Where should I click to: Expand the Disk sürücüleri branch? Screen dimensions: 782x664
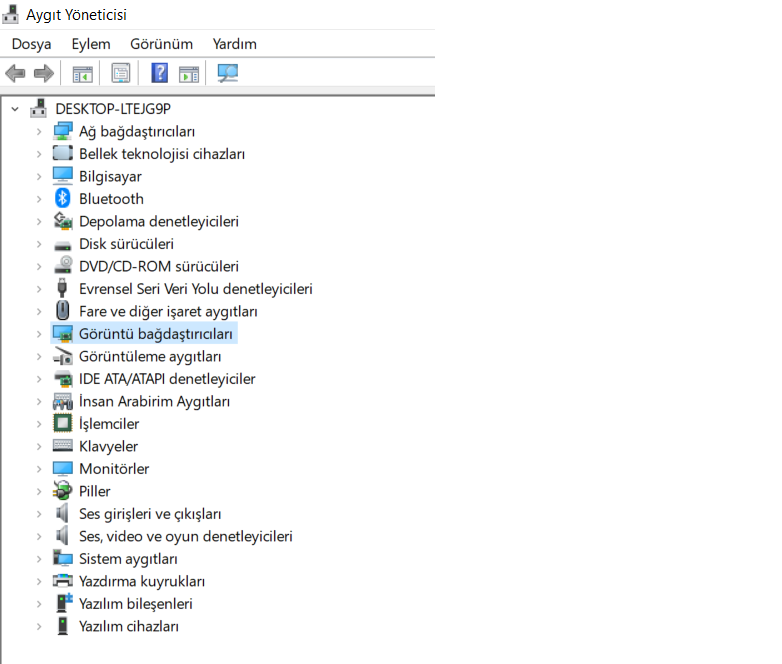click(x=39, y=244)
